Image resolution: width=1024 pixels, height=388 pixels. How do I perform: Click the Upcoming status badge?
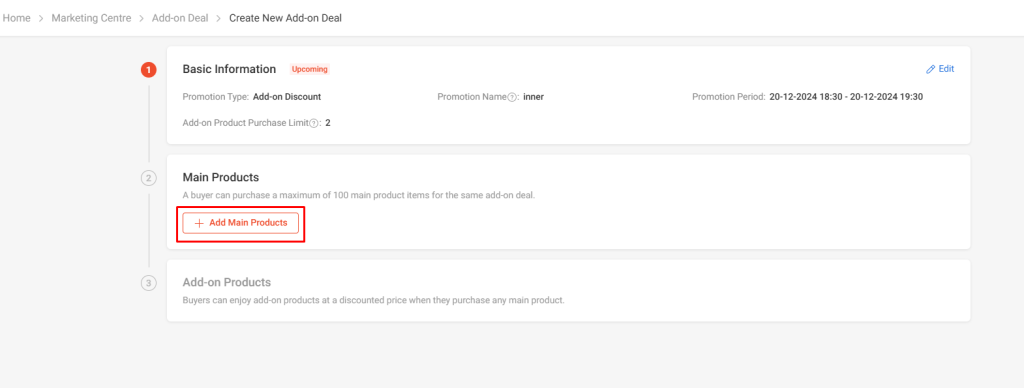pyautogui.click(x=310, y=69)
